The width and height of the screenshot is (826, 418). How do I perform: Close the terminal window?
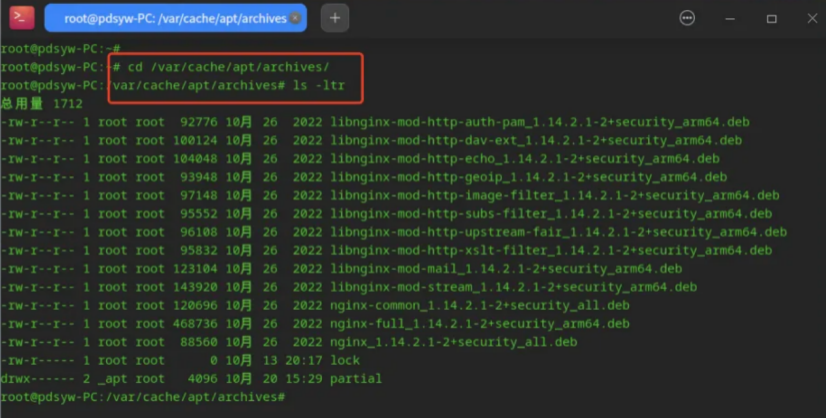tap(812, 18)
